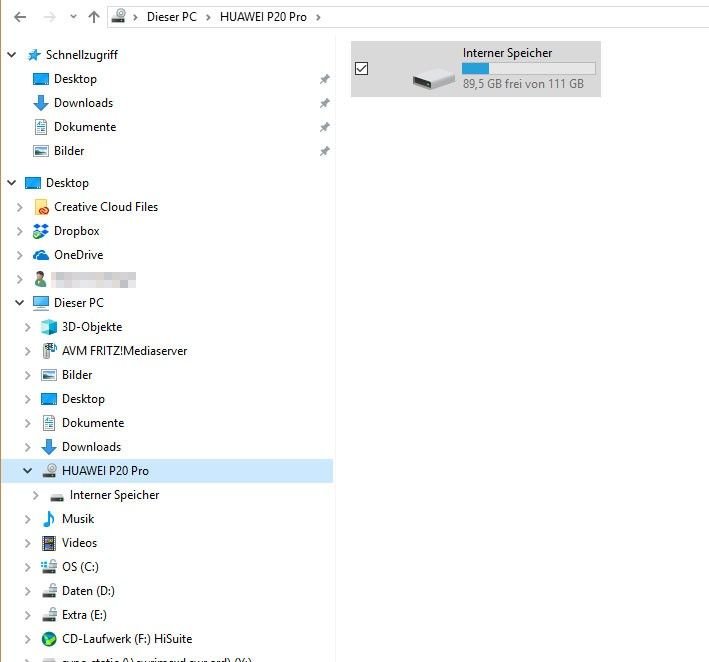Click the Daten (D:) drive icon
Viewport: 709px width, 662px height.
49,591
